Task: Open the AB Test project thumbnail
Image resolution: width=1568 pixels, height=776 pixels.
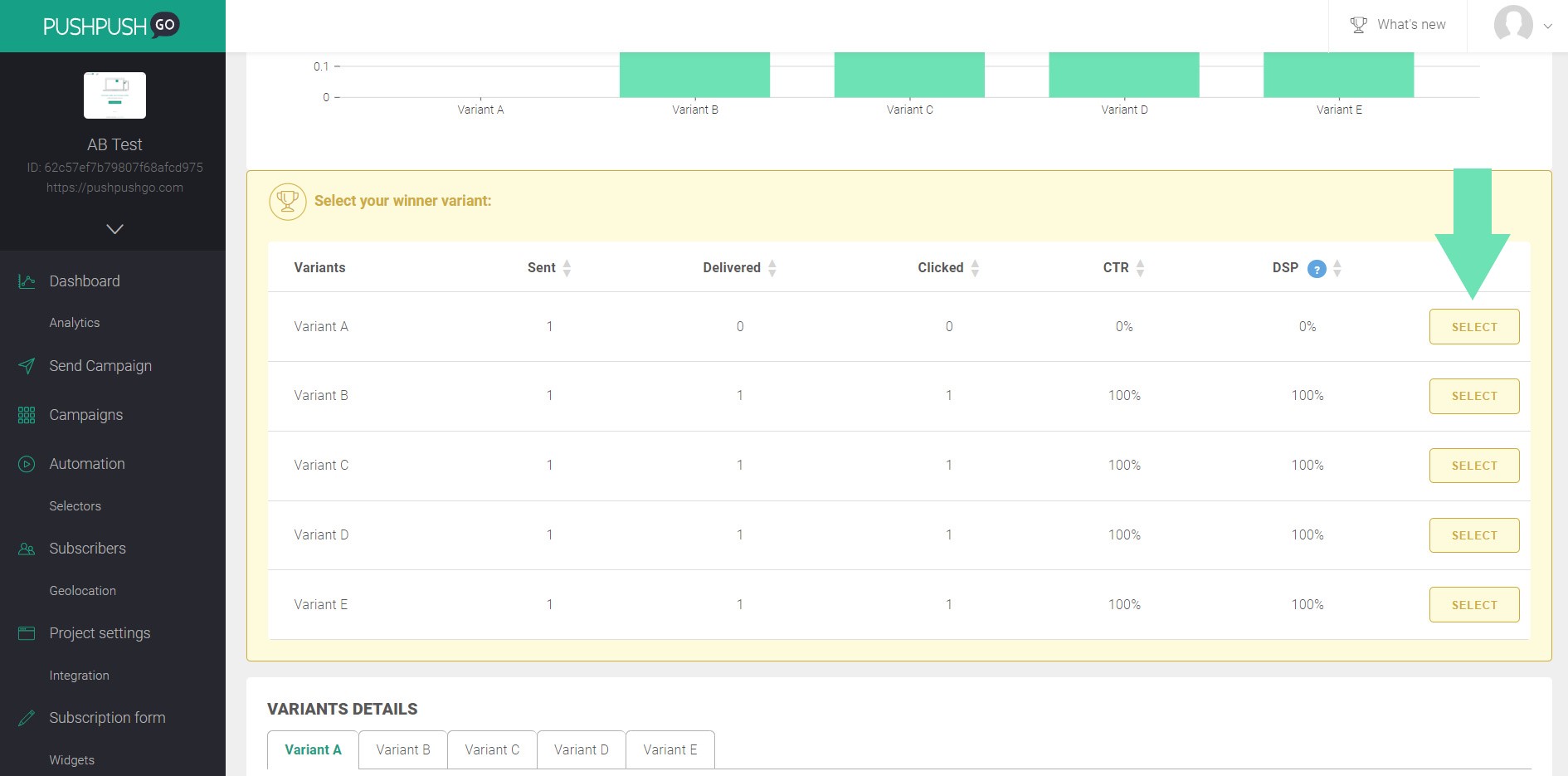Action: 114,95
